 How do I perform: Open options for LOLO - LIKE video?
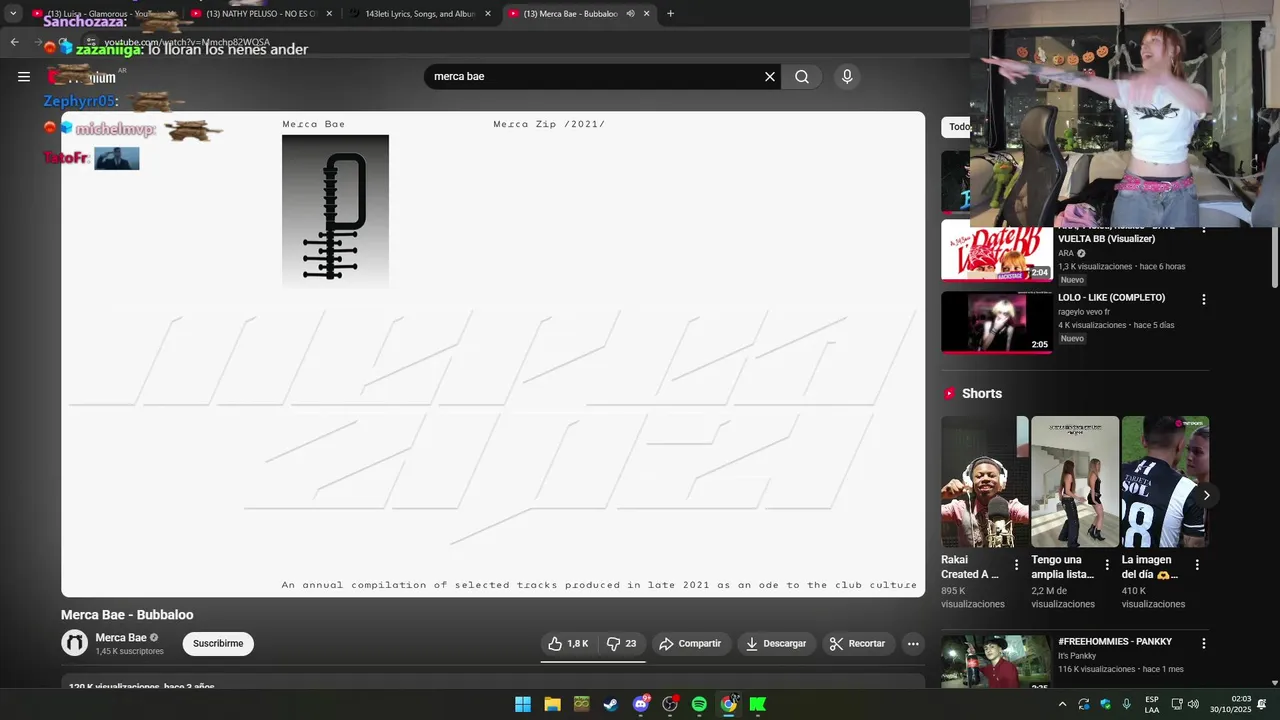pyautogui.click(x=1204, y=299)
